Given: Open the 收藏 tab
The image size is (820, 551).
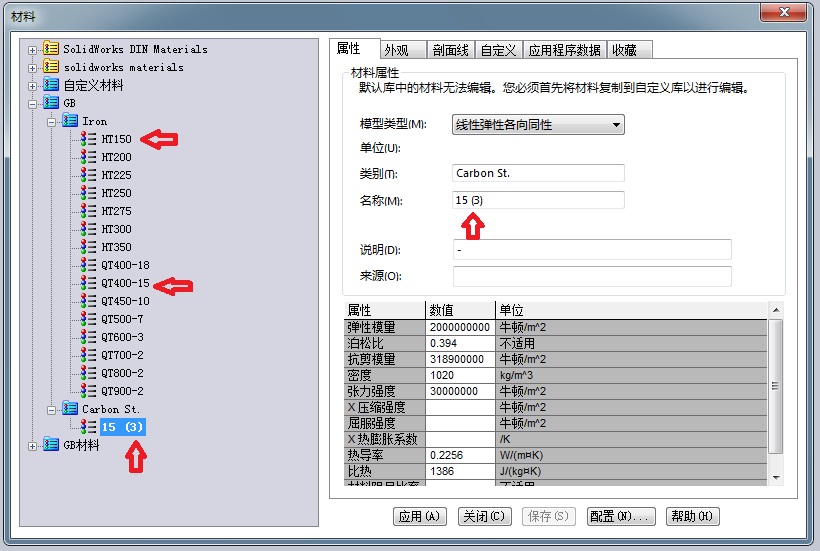Looking at the screenshot, I should click(630, 50).
